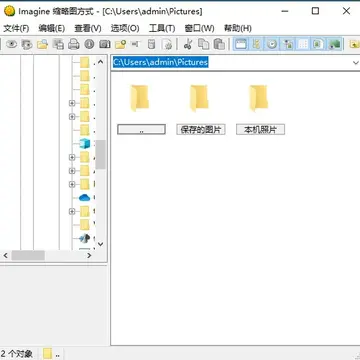Image resolution: width=360 pixels, height=360 pixels.
Task: Click the copy icon beside the scissors
Action: (x=203, y=44)
